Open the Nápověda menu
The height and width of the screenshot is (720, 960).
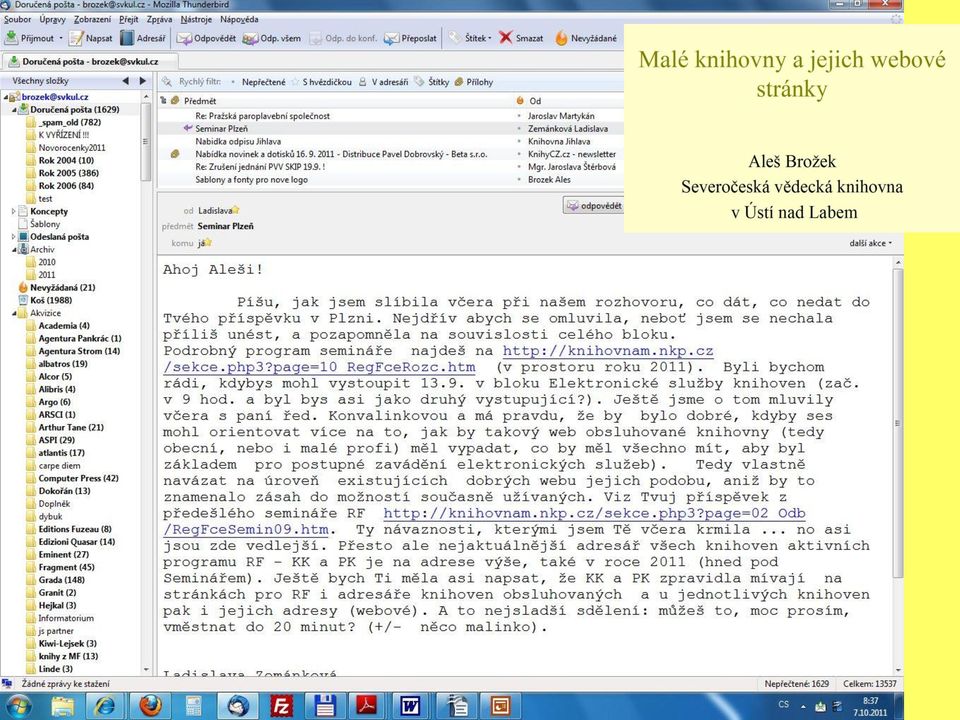tap(239, 19)
